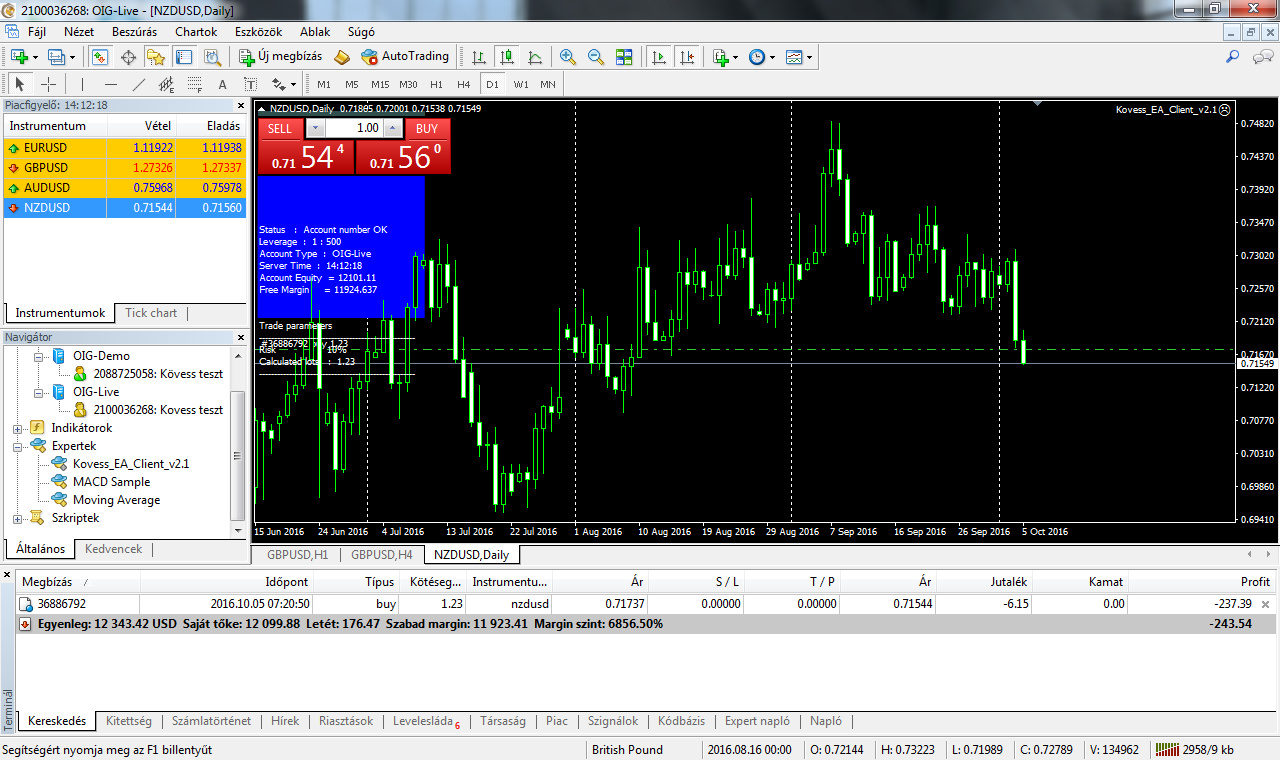Viewport: 1280px width, 760px height.
Task: Select the text A drawing tool
Action: [x=222, y=84]
